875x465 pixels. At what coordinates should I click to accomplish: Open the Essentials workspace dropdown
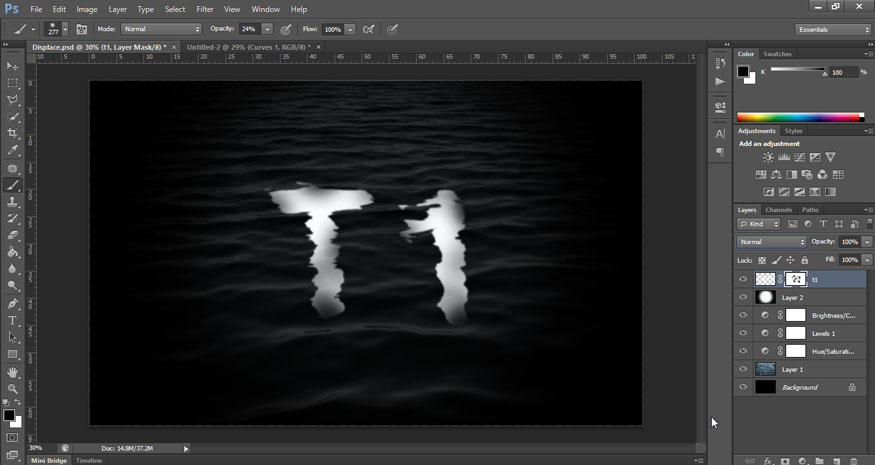click(x=832, y=29)
